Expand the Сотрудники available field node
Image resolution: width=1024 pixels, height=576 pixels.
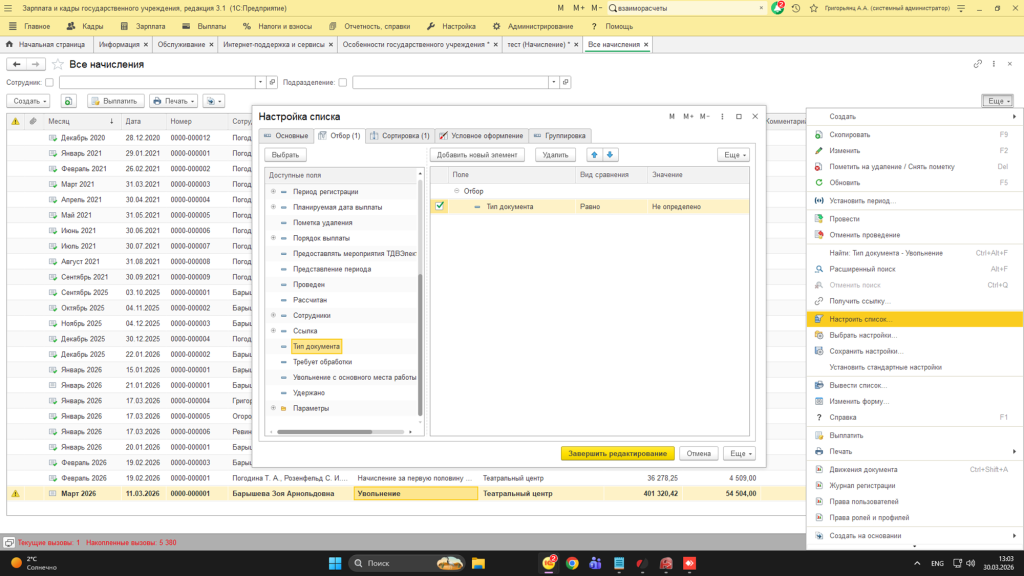[x=273, y=315]
